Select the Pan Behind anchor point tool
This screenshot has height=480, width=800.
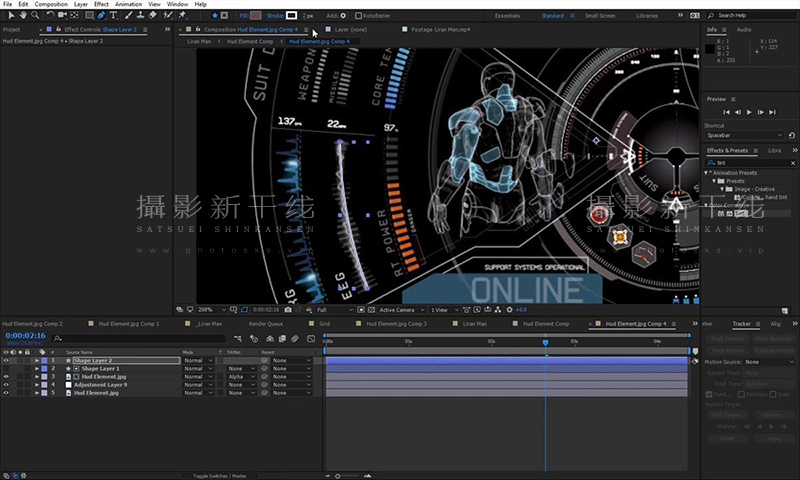point(74,15)
